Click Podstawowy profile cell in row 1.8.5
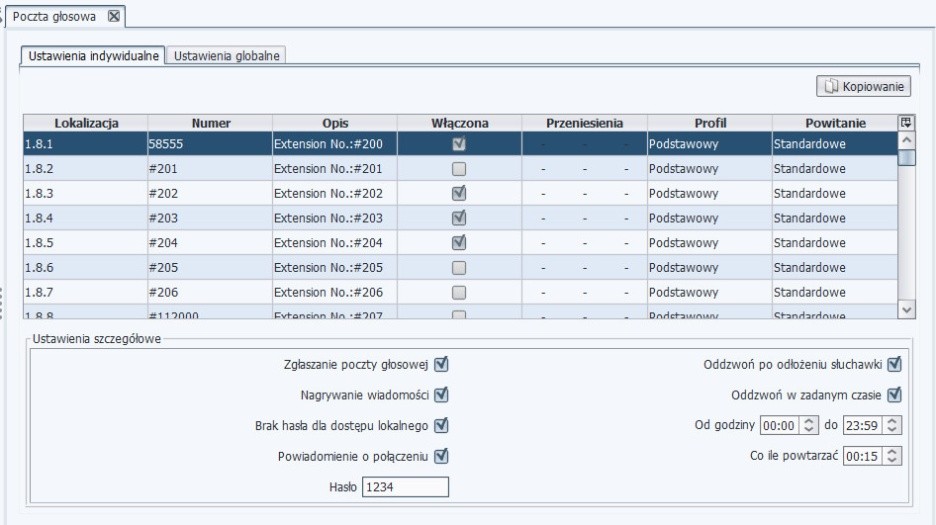936x525 pixels. pos(710,242)
